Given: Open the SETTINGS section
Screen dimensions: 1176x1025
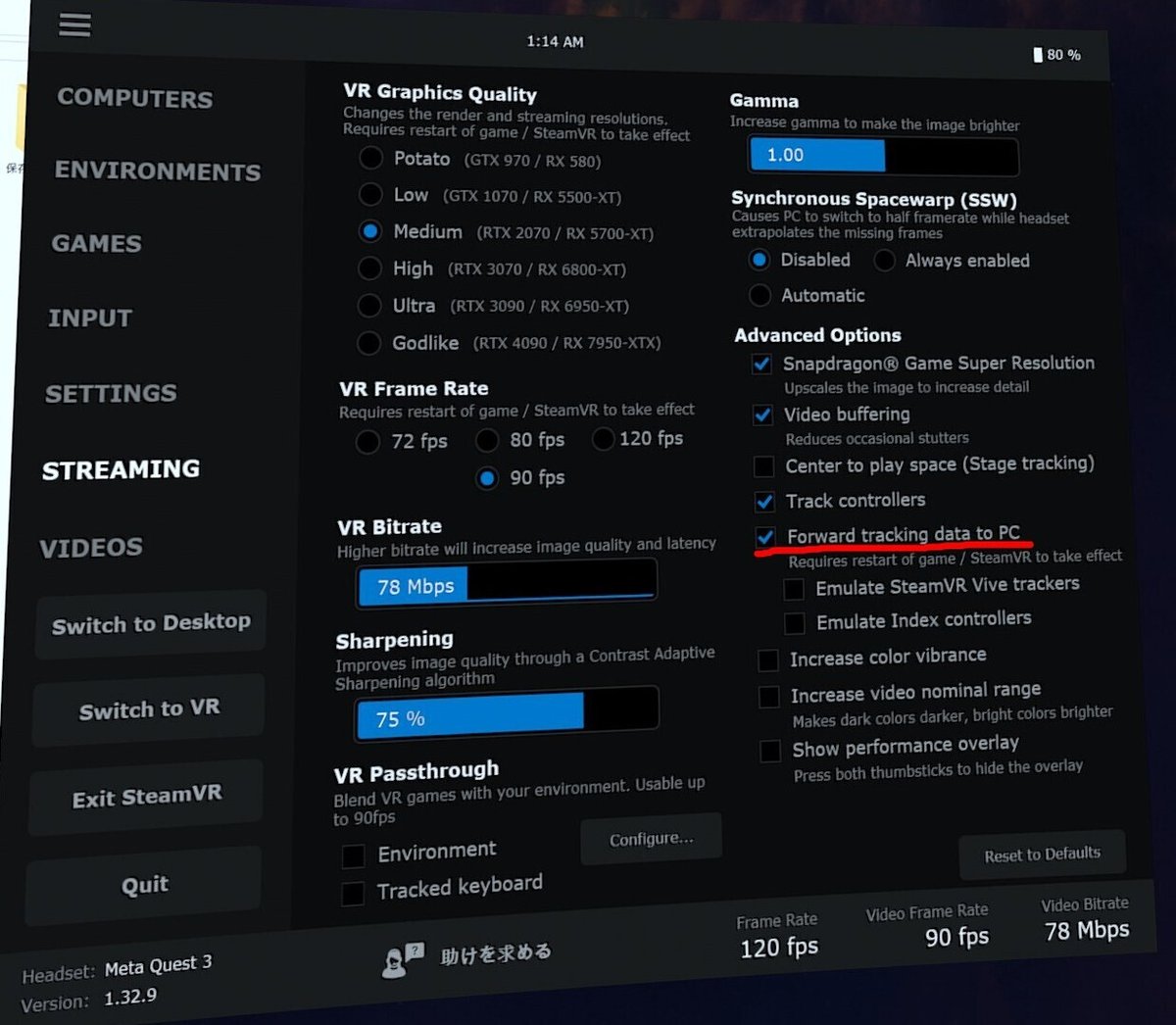Looking at the screenshot, I should coord(111,393).
